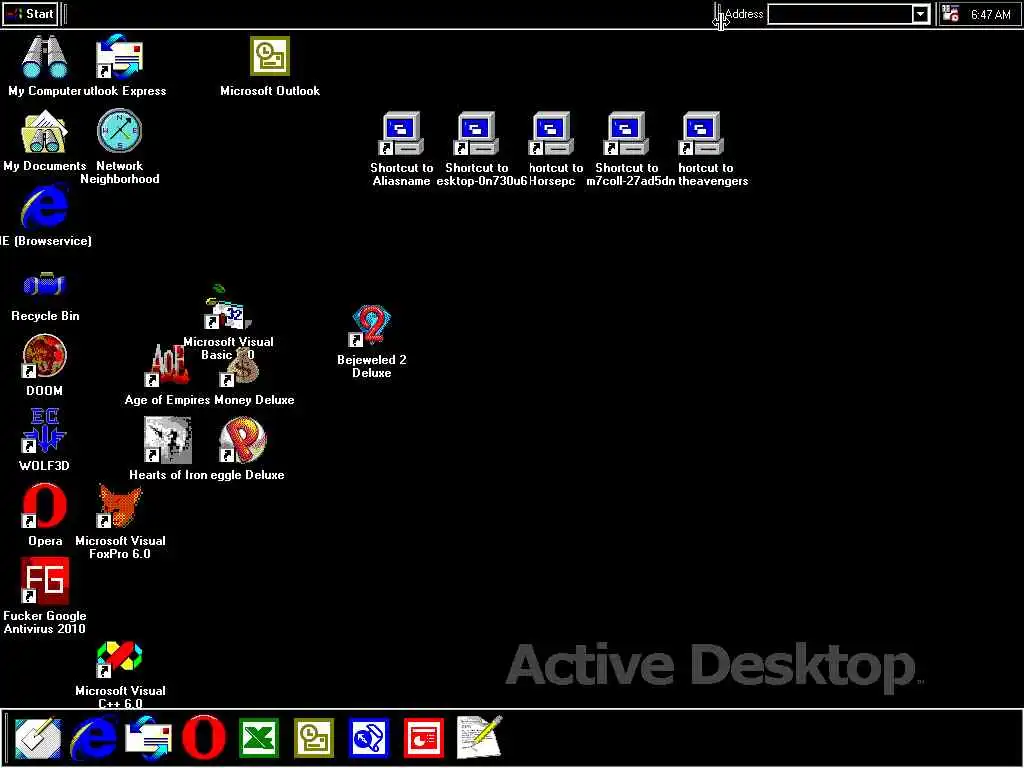
Task: Launch PowerPoint from bottom toolbar
Action: pyautogui.click(x=424, y=738)
